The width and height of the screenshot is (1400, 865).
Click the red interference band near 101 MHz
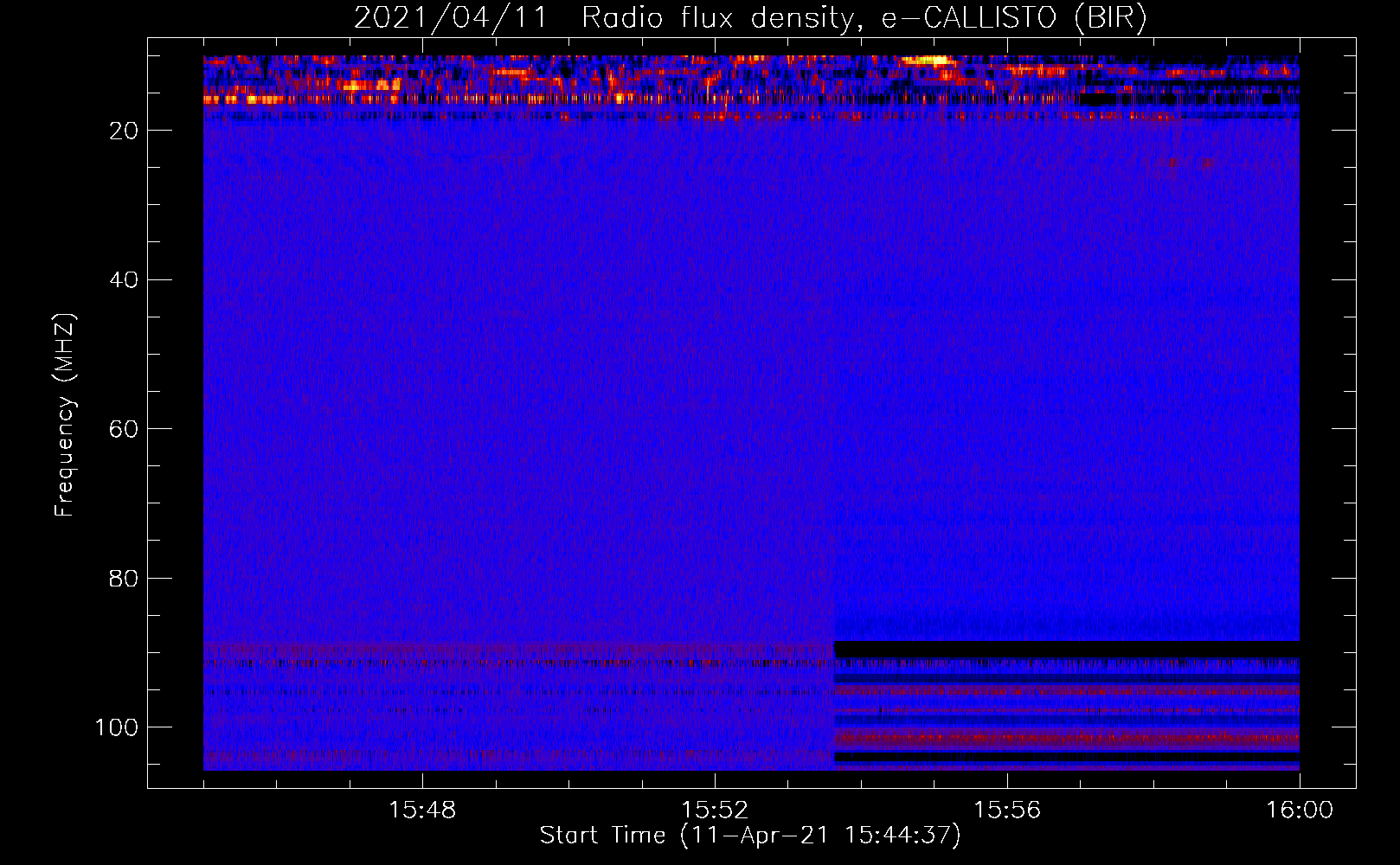click(x=1066, y=739)
